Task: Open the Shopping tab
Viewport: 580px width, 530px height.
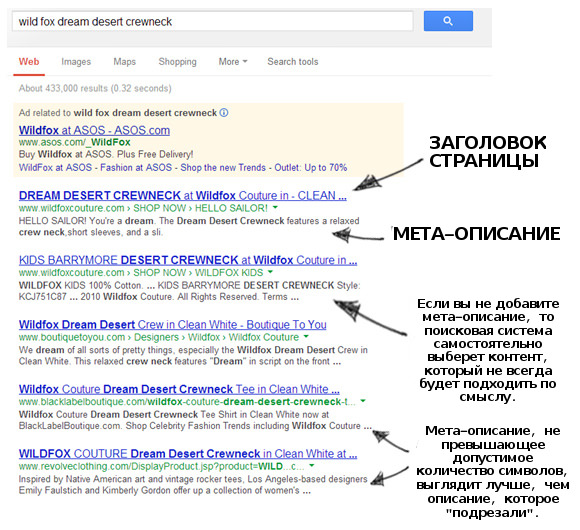Action: (x=178, y=62)
